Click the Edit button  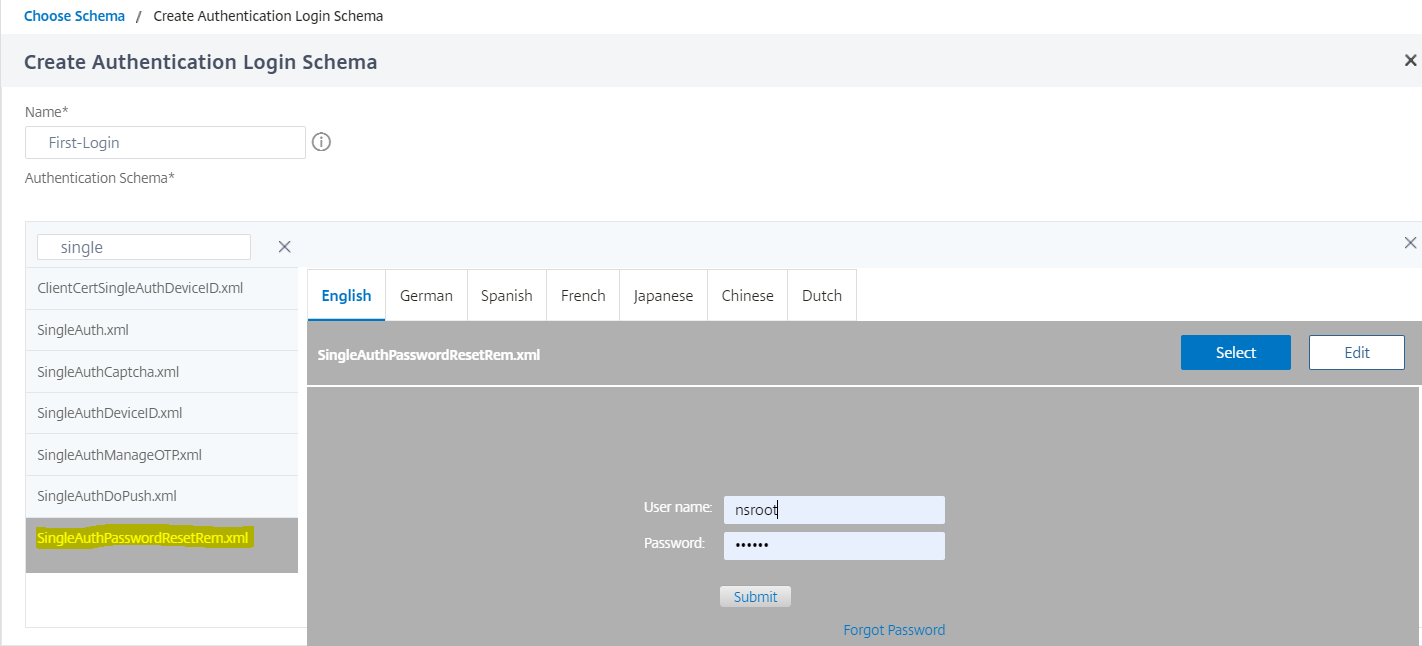[1357, 352]
